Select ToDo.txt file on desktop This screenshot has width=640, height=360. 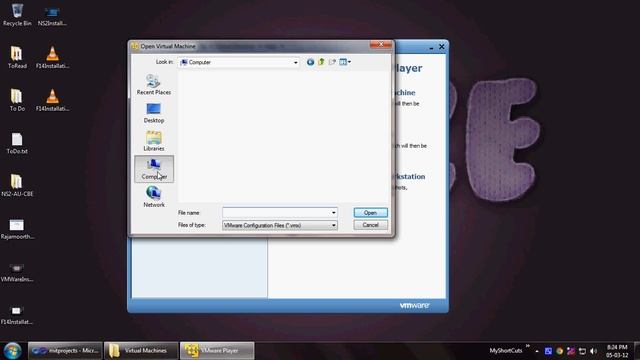[x=17, y=143]
